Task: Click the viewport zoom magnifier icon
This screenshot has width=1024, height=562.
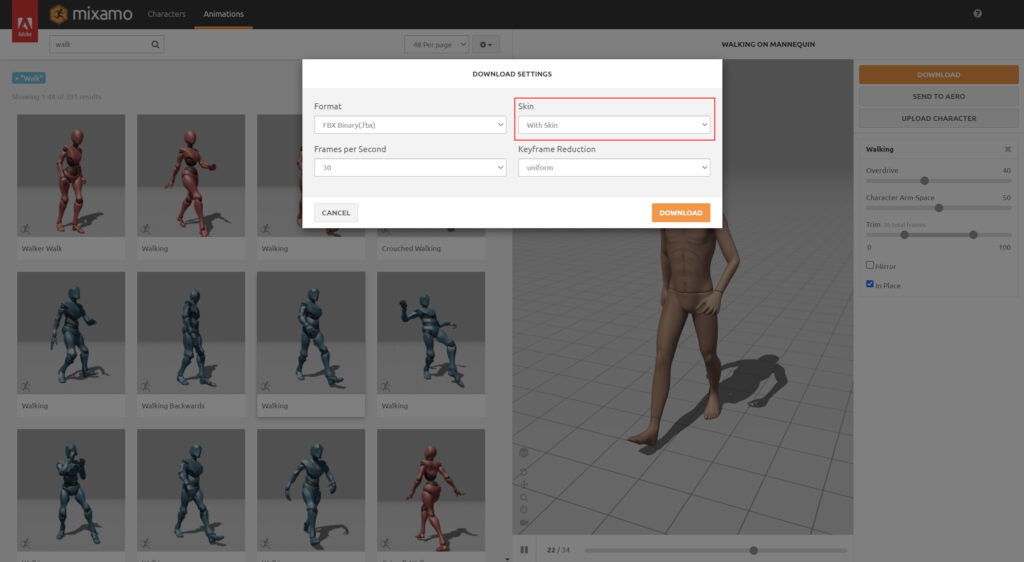Action: click(x=524, y=497)
